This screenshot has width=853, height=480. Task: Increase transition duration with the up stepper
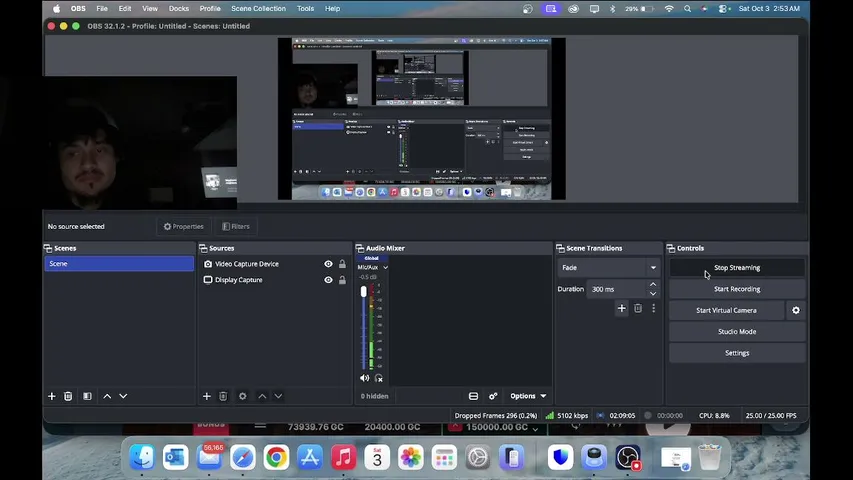coord(653,285)
